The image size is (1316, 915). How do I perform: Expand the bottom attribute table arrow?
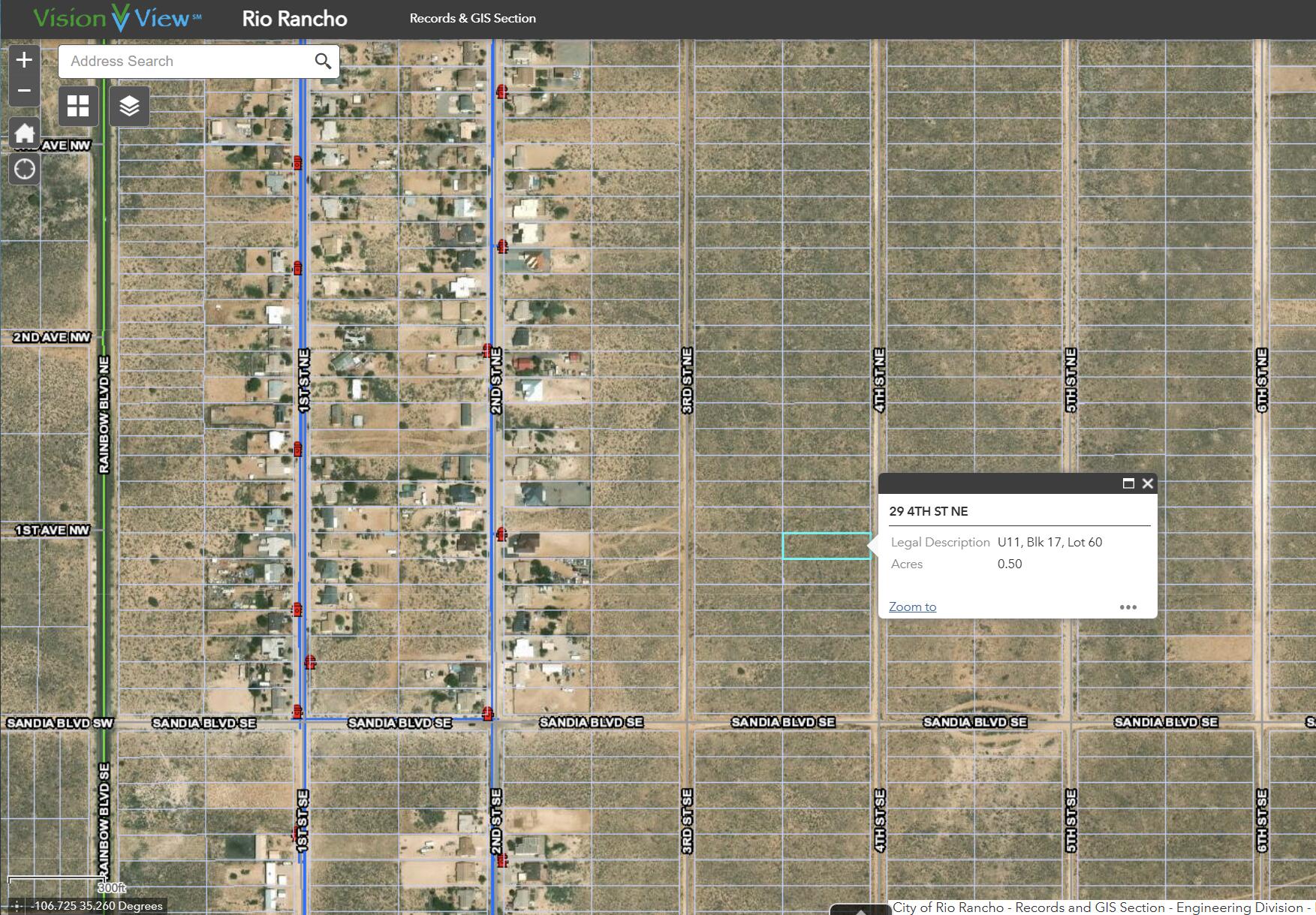(x=860, y=910)
